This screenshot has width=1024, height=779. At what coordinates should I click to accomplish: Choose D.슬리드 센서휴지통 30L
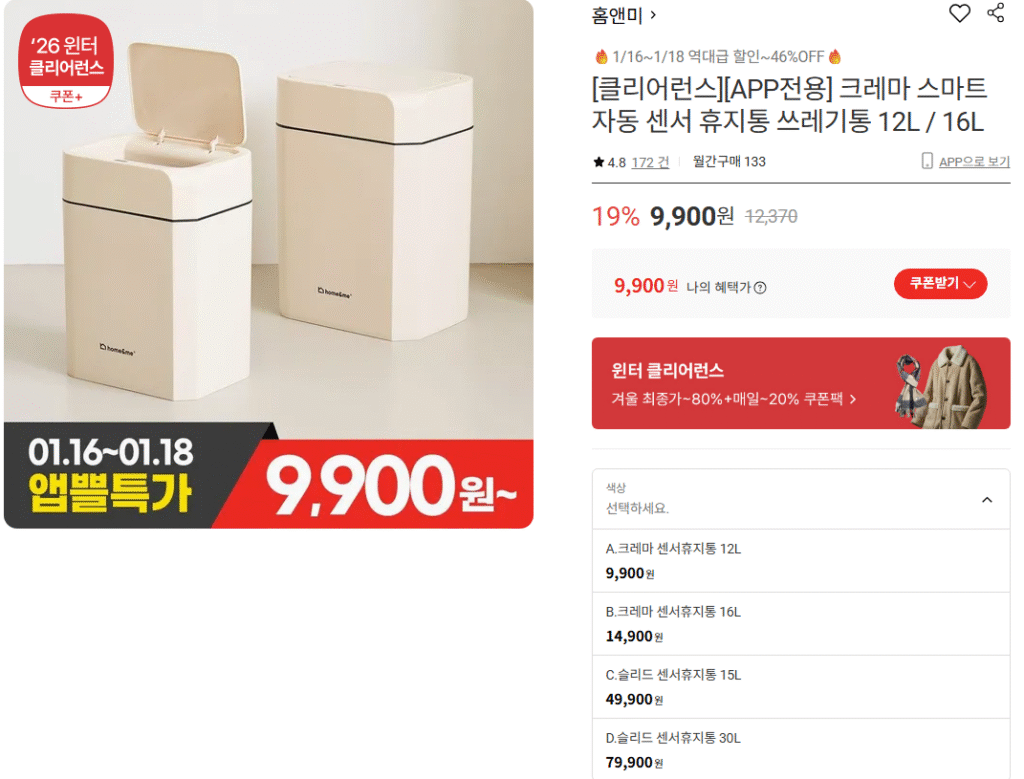point(801,749)
